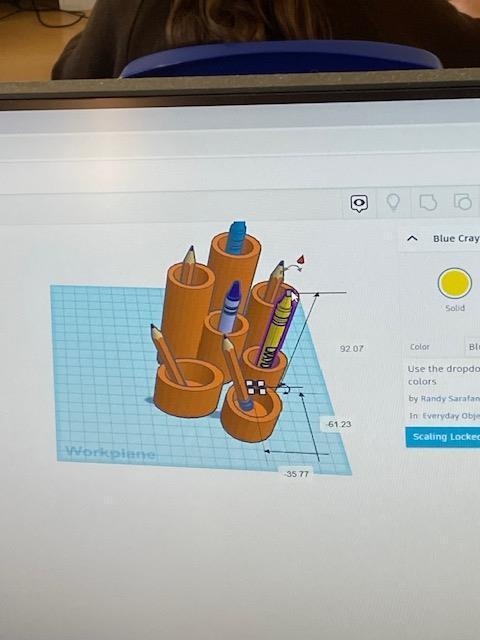Click the rotation handle beside the crayon base
480x640 pixels.
coord(284,388)
